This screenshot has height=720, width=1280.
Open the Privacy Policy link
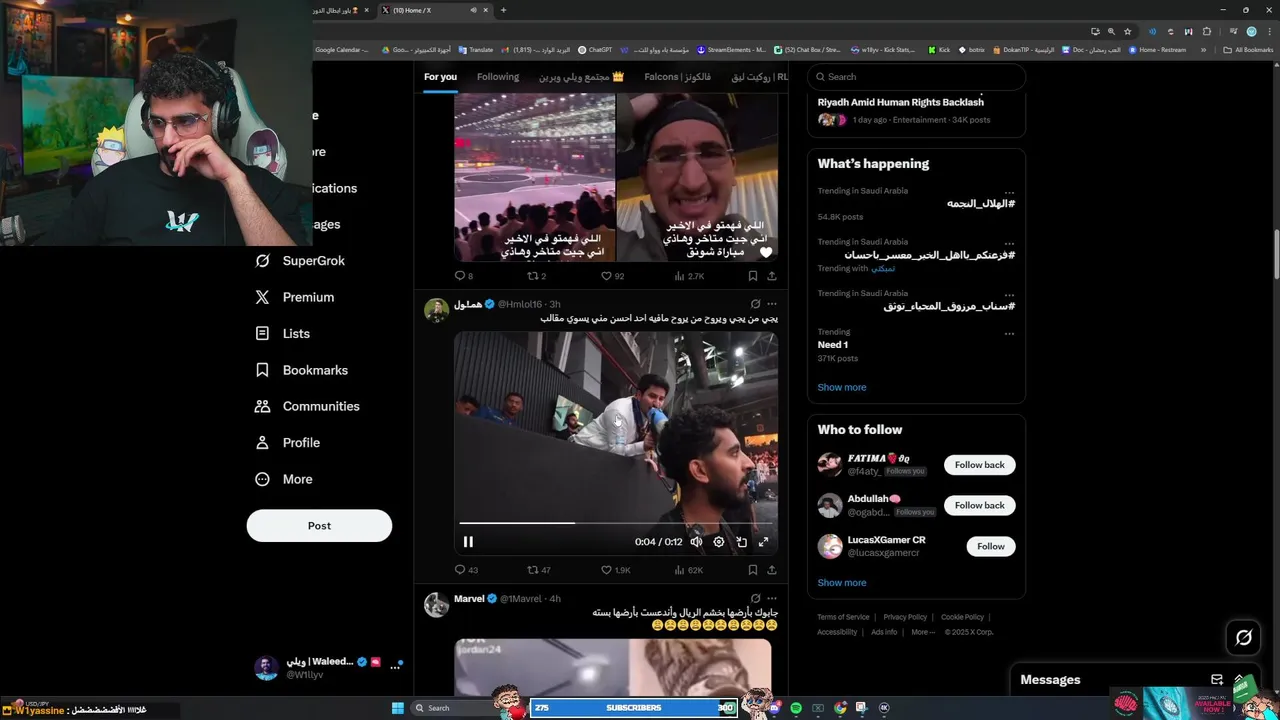pos(905,617)
